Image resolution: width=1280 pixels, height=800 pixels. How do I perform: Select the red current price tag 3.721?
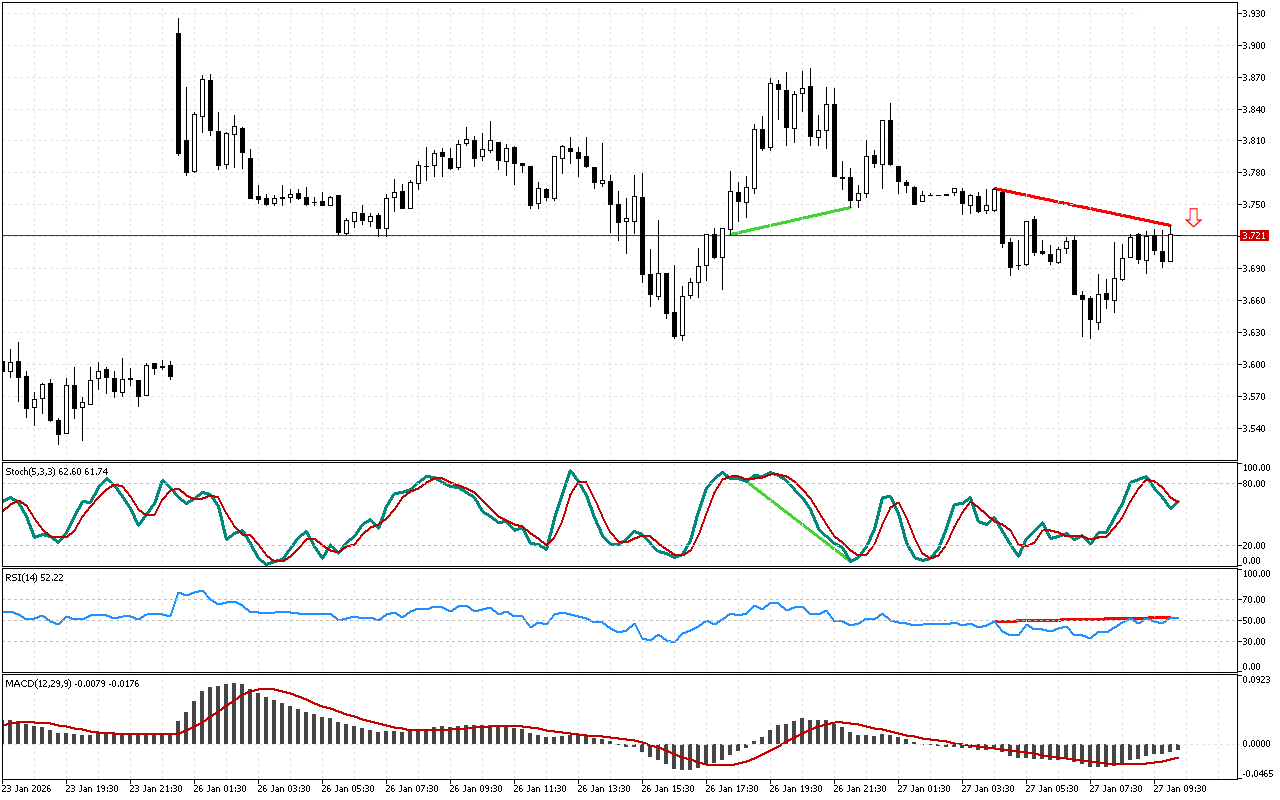pos(1254,236)
